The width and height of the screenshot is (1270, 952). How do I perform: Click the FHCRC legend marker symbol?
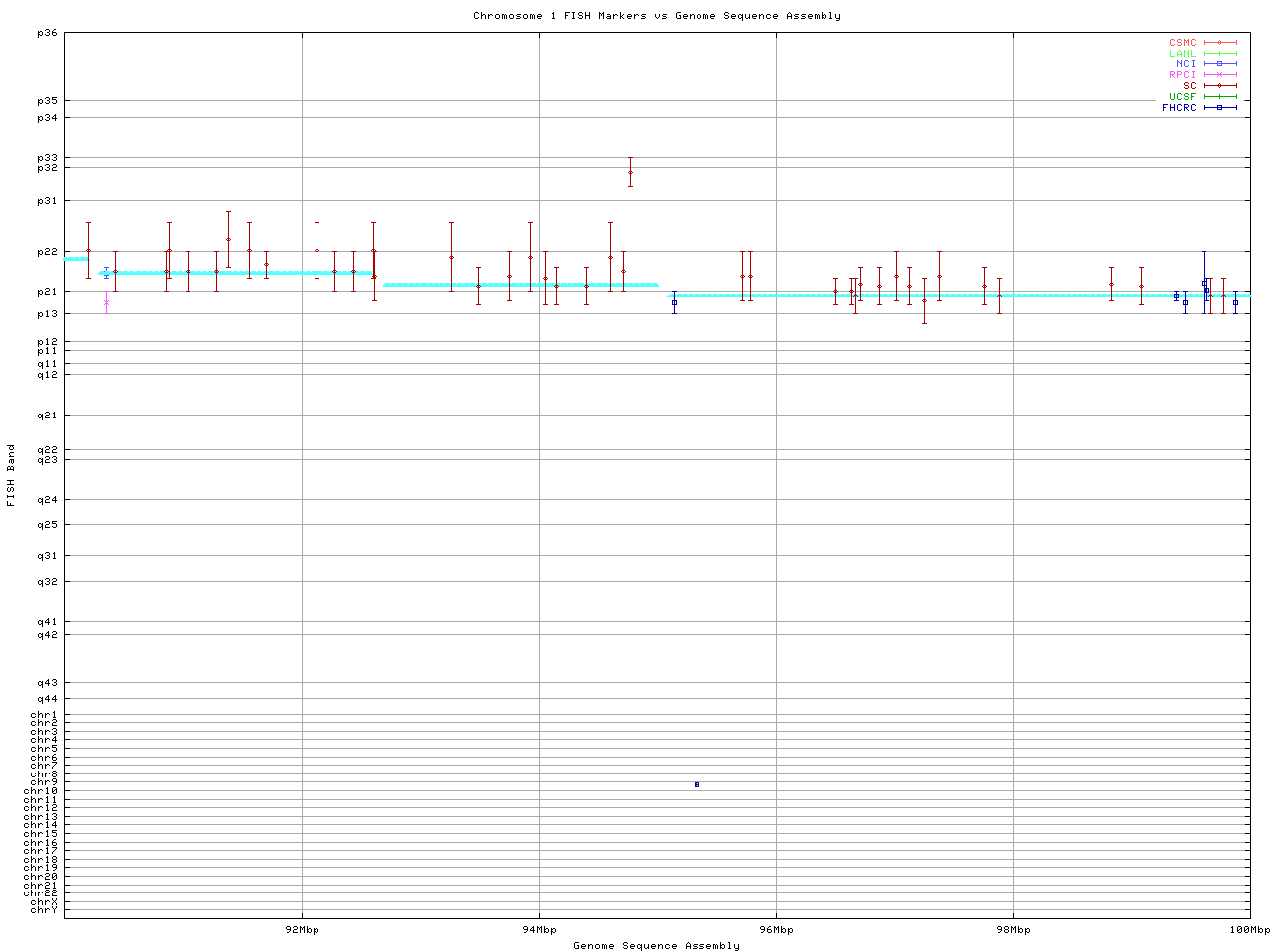(1219, 108)
